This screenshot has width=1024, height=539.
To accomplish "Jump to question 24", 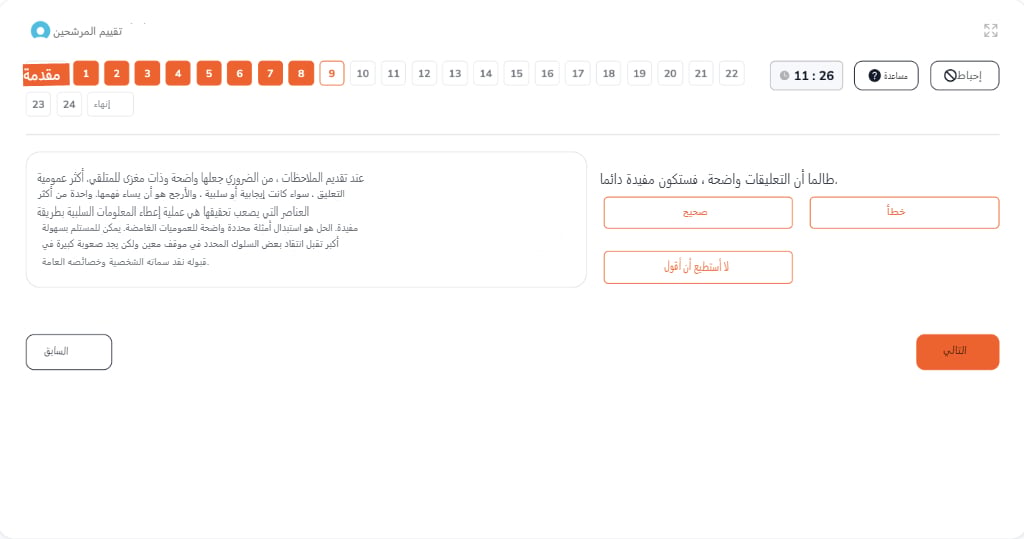I will [69, 105].
